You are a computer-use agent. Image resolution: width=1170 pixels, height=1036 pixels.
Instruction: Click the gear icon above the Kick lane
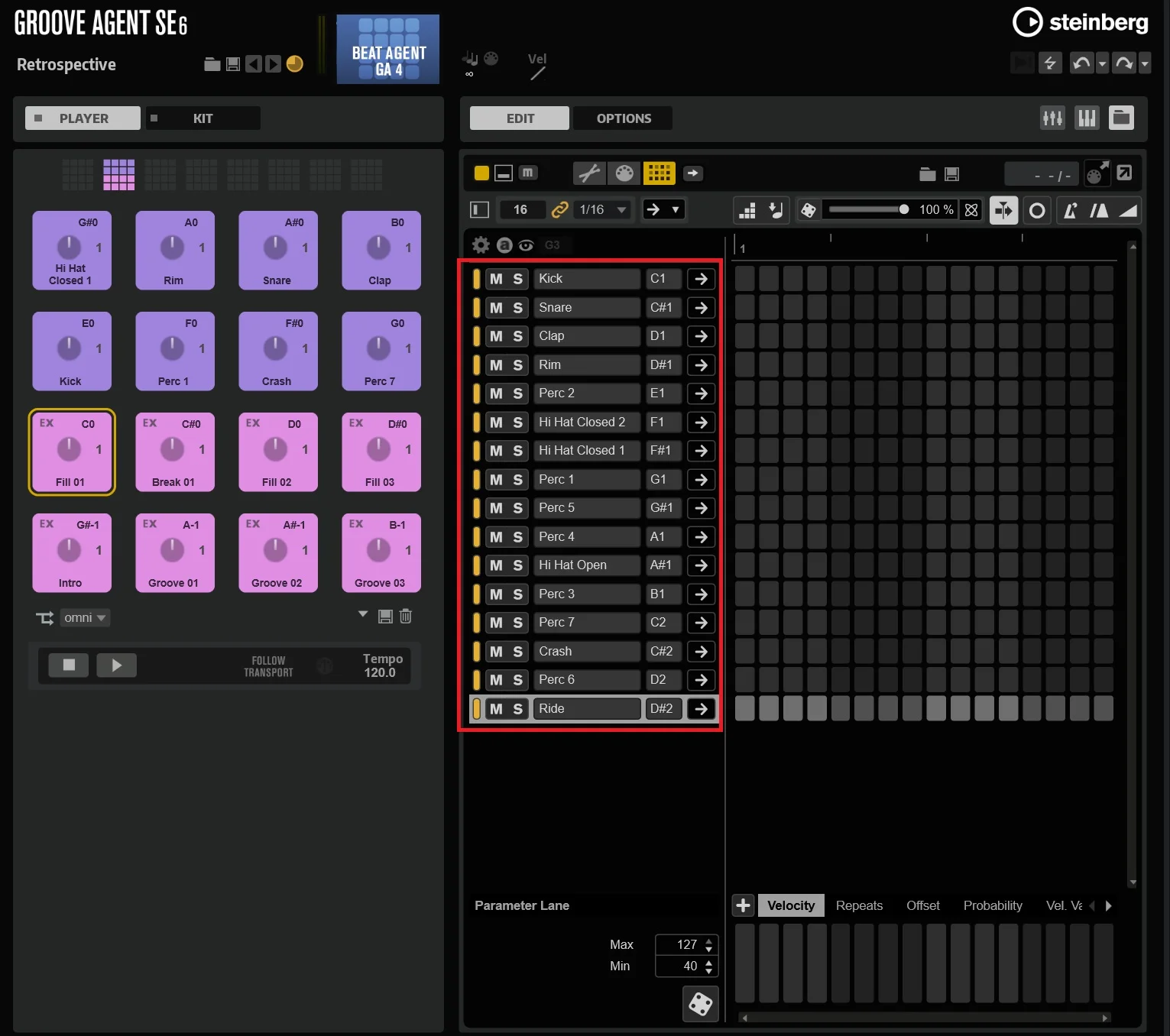481,244
